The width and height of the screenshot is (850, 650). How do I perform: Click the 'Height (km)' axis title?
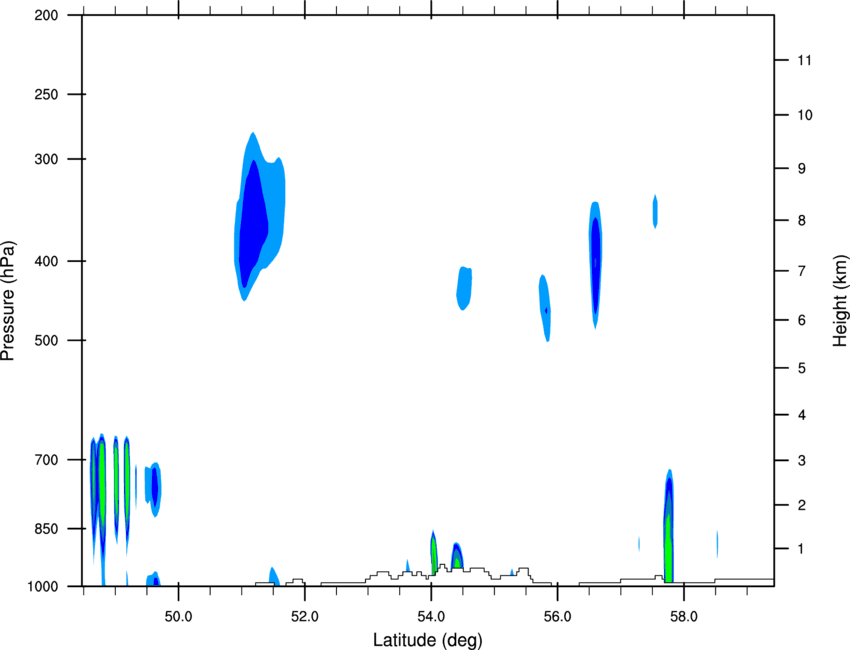click(840, 301)
